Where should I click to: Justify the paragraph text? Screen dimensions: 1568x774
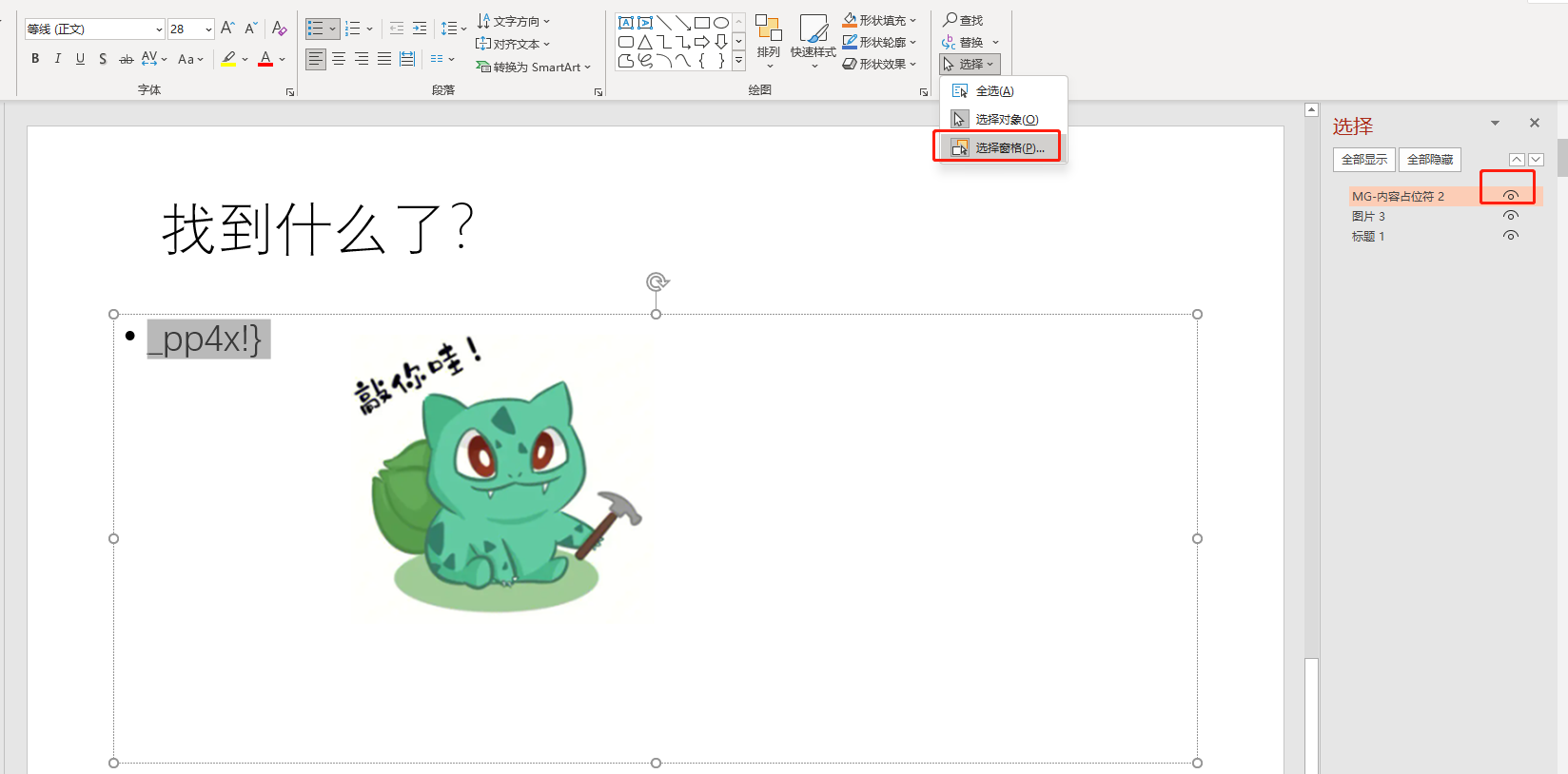point(384,59)
